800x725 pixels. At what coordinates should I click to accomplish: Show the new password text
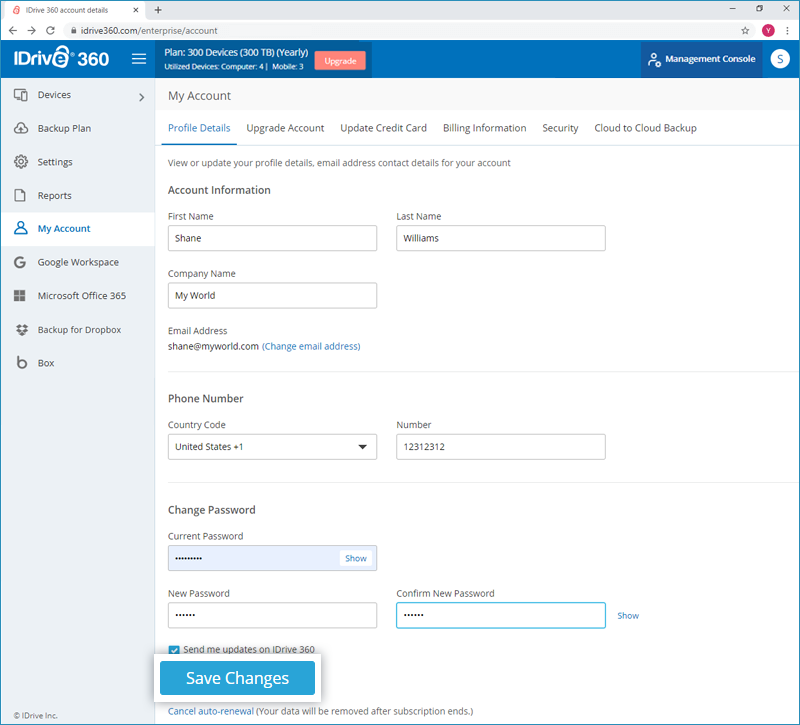pos(627,616)
